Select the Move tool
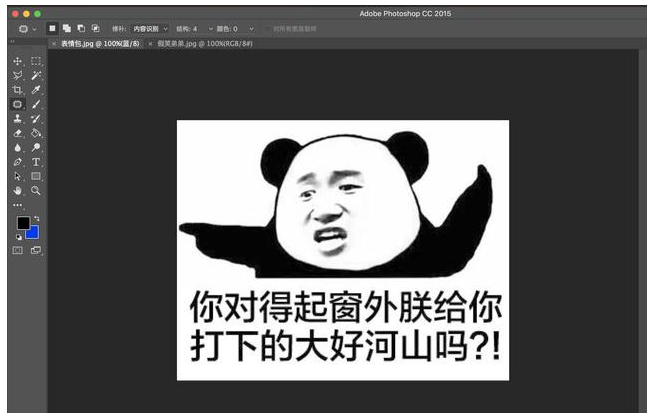Screen dimensions: 647x413 [18, 61]
